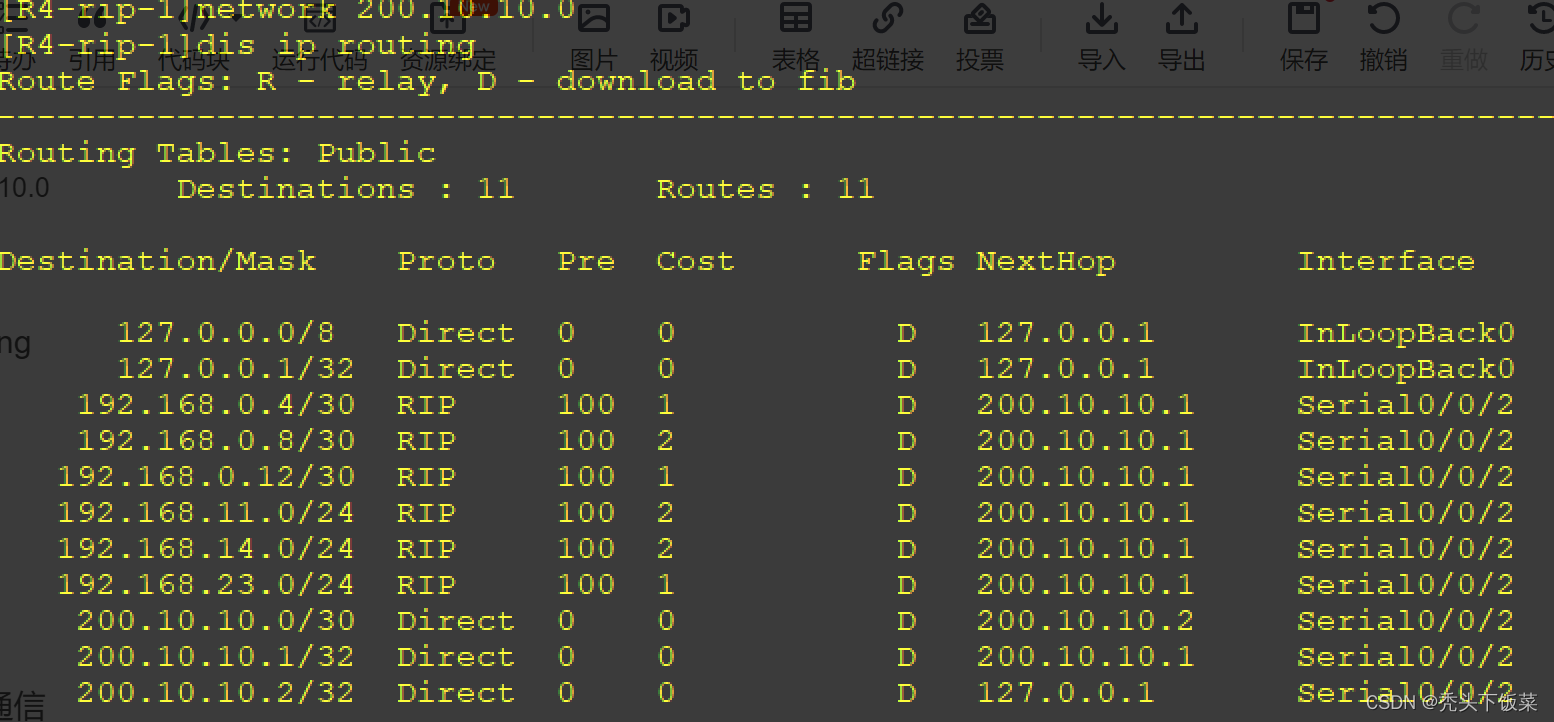
Task: Click the Pre column header
Action: pos(586,262)
